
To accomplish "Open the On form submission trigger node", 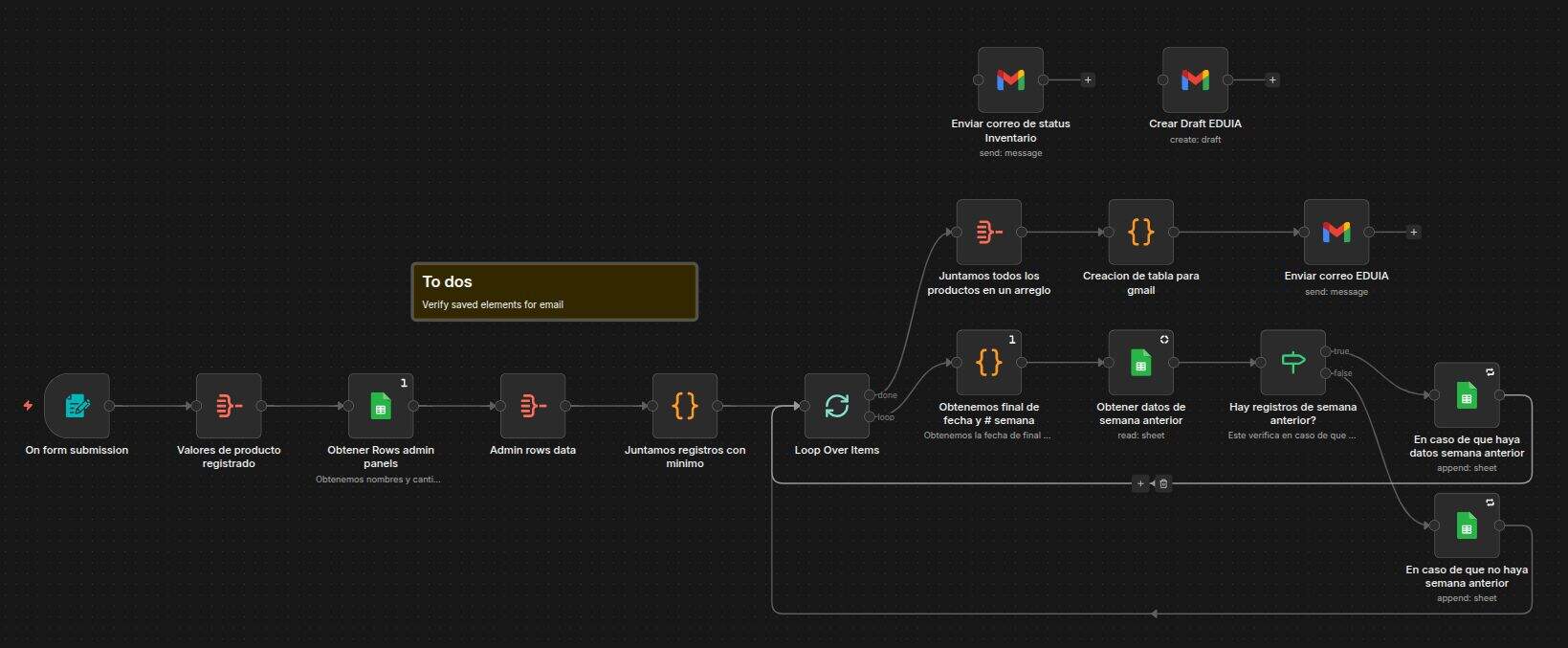I will 77,406.
